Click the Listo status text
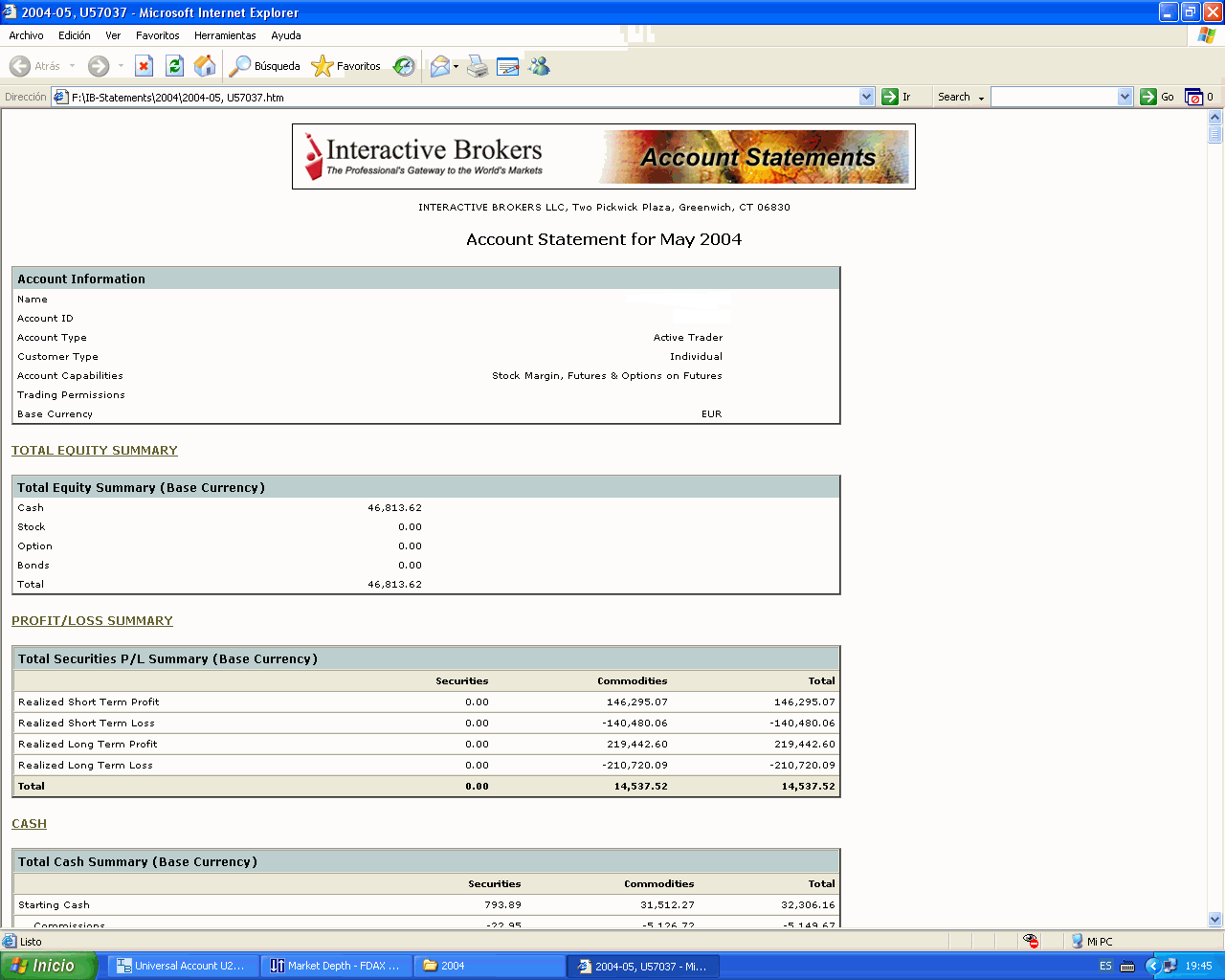1225x980 pixels. pyautogui.click(x=31, y=942)
